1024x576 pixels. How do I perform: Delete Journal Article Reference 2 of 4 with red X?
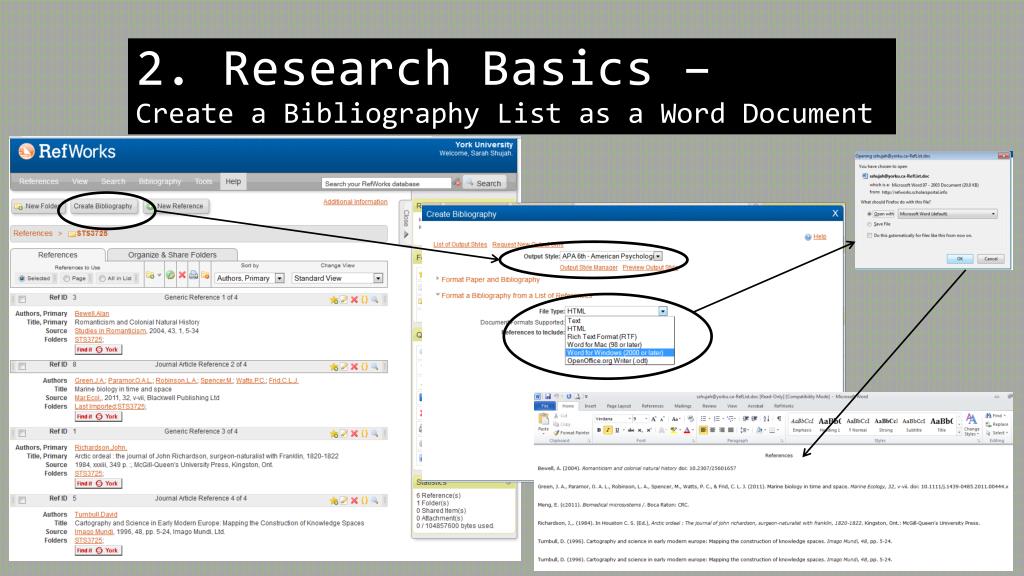[x=354, y=367]
